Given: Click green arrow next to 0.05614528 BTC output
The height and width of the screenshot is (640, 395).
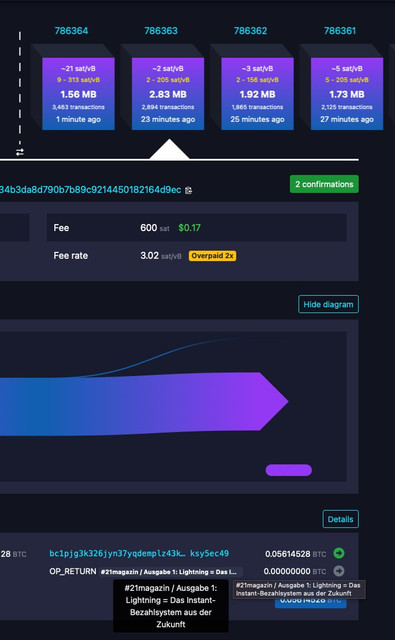Looking at the screenshot, I should tap(339, 553).
